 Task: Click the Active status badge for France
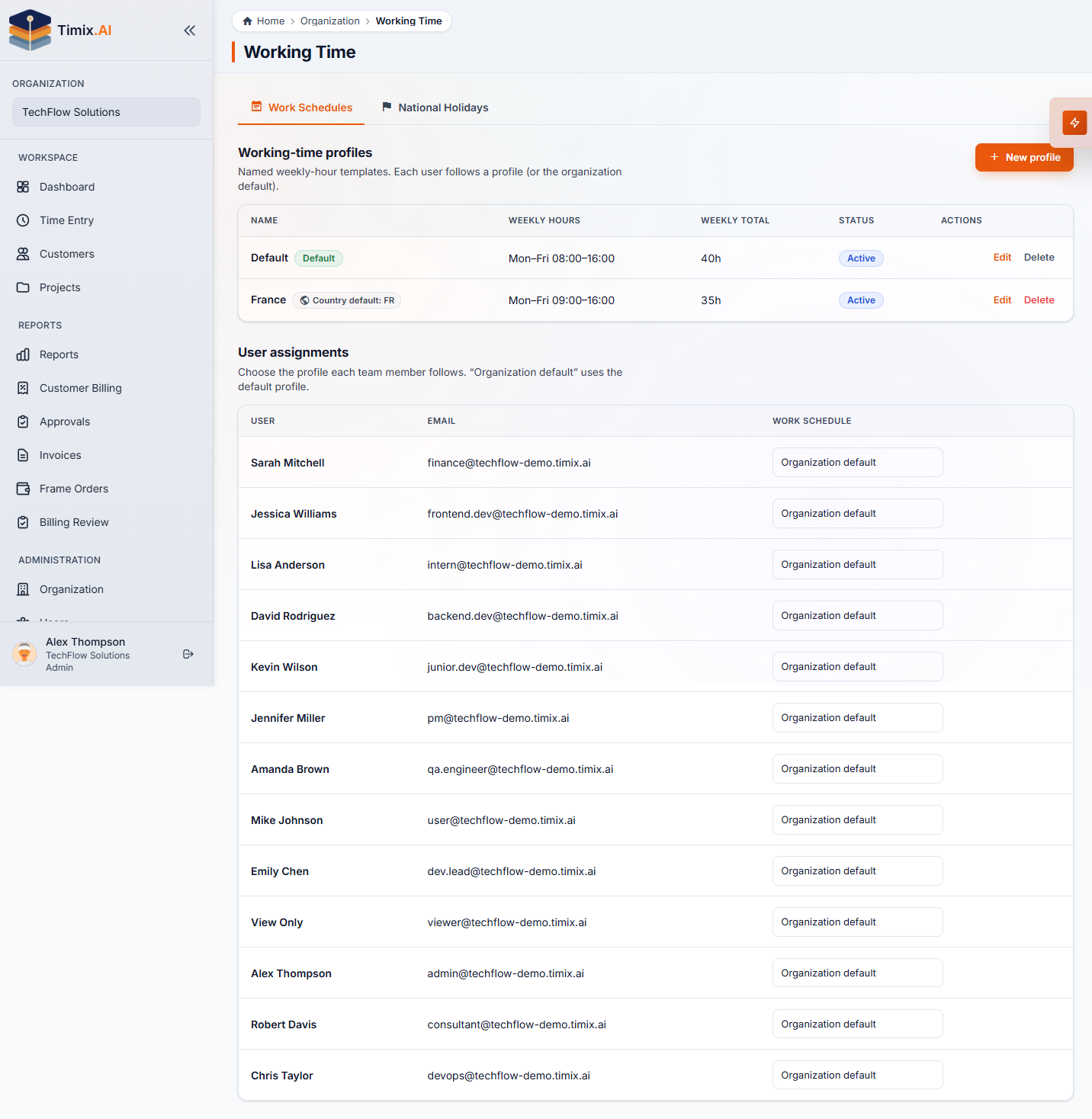[x=861, y=300]
